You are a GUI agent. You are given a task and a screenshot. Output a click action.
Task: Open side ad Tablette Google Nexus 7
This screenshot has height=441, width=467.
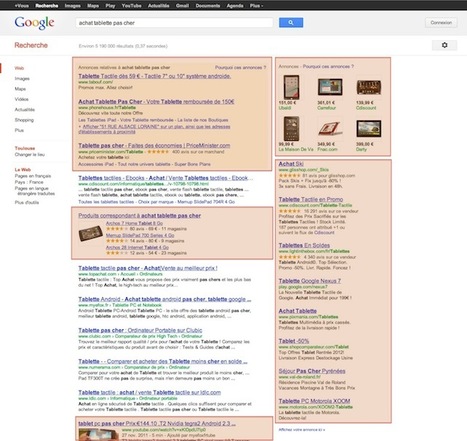point(310,281)
